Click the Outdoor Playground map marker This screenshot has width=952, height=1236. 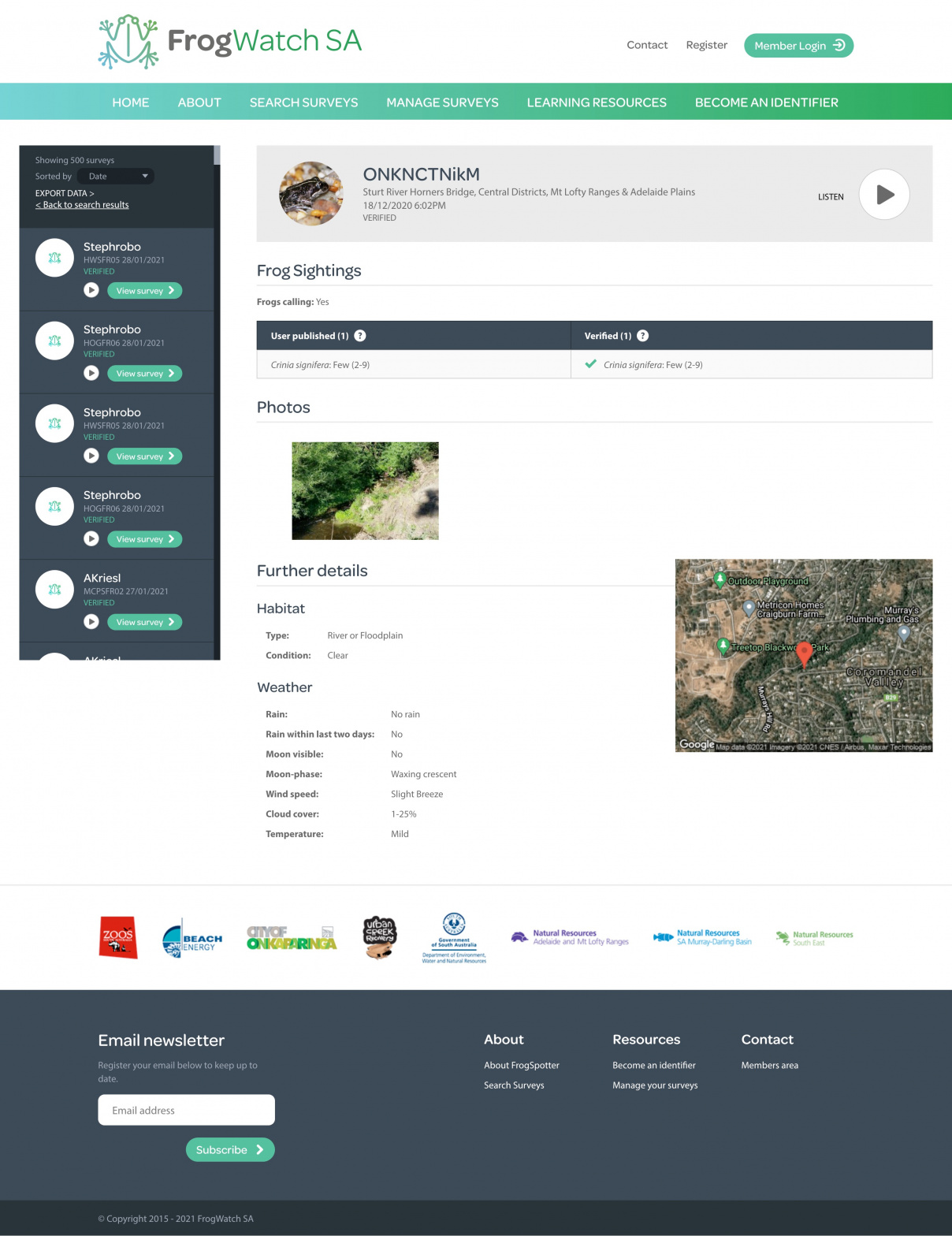pyautogui.click(x=720, y=579)
